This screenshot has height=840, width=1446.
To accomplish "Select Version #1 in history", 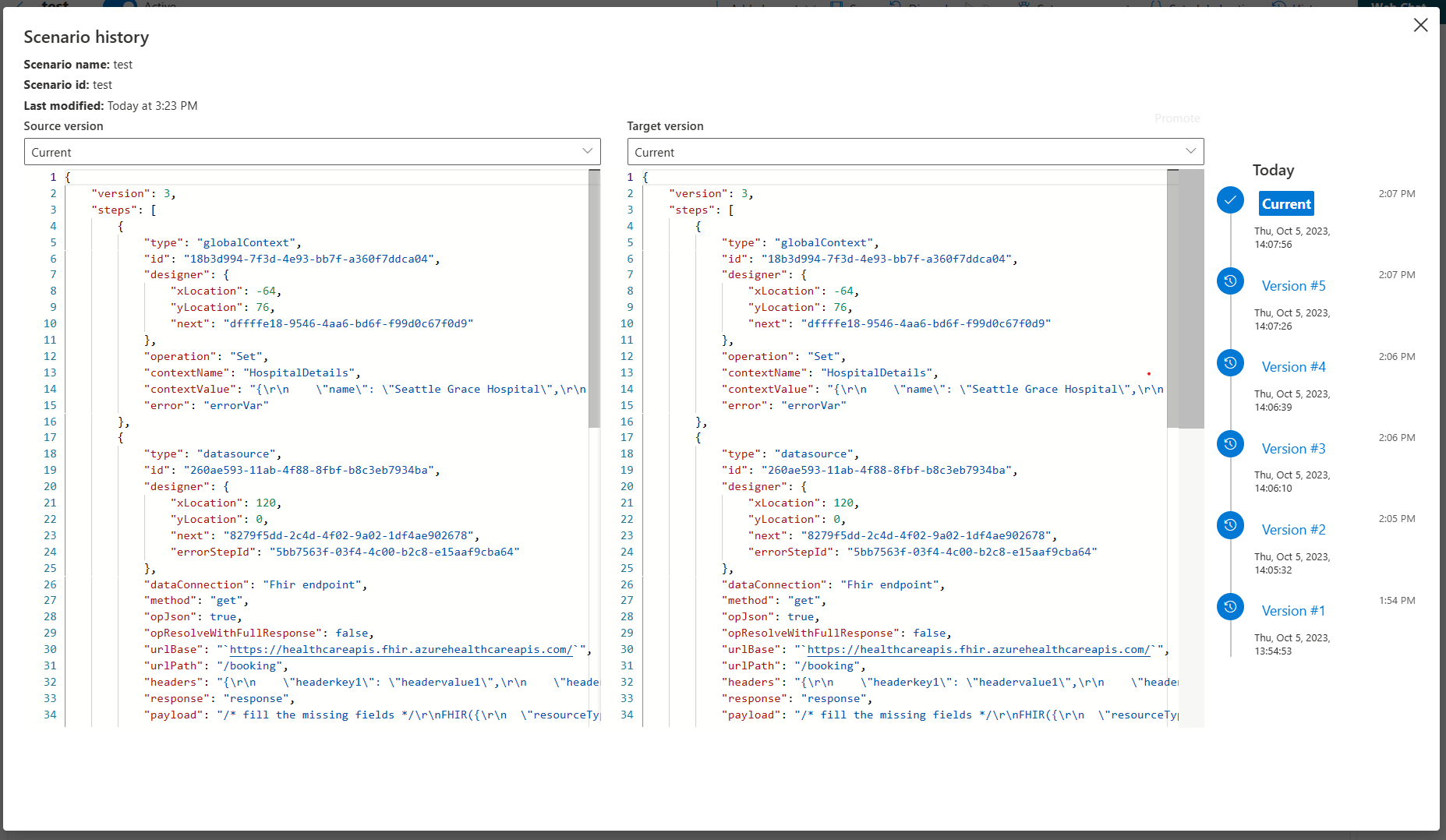I will [1293, 611].
